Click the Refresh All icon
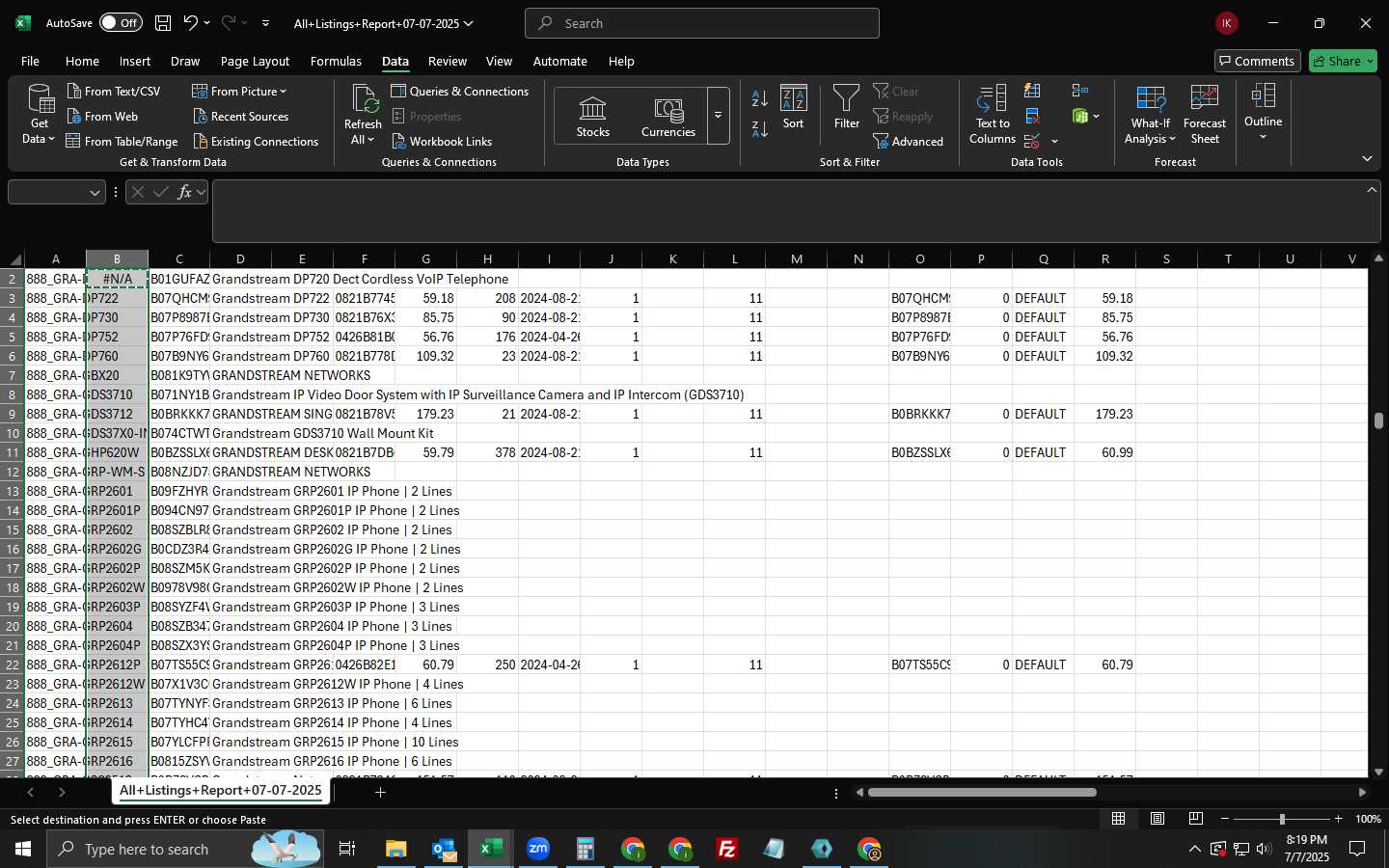1389x868 pixels. [364, 98]
